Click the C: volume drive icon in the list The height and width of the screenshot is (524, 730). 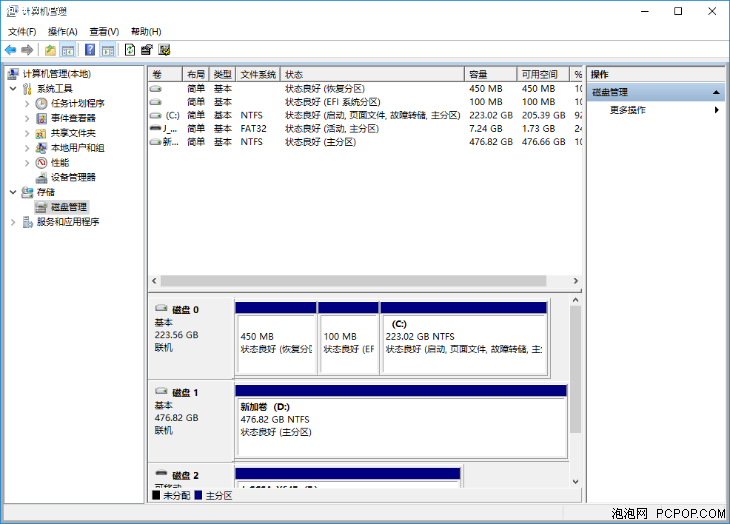click(x=155, y=115)
